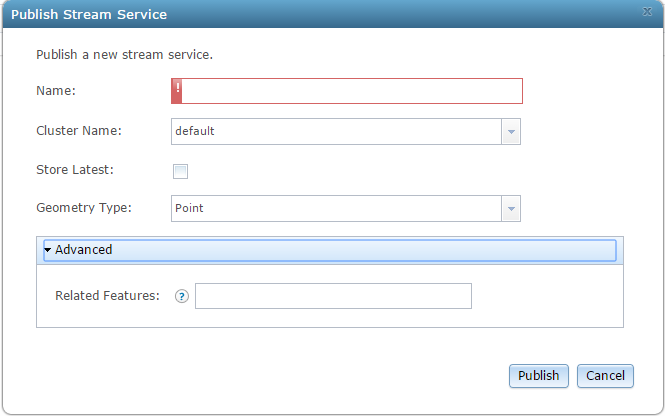Select the 'default' cluster name box
The image size is (665, 417).
point(336,131)
